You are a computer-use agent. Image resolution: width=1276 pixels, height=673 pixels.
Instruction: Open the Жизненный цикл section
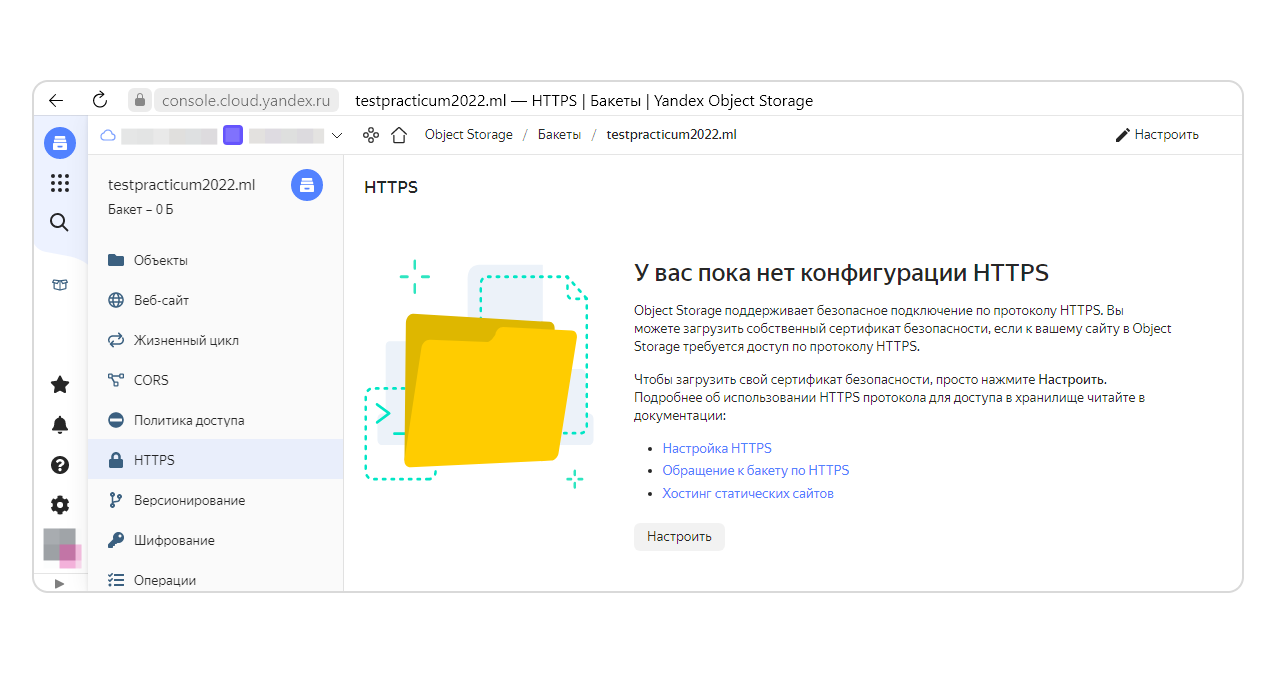tap(215, 340)
